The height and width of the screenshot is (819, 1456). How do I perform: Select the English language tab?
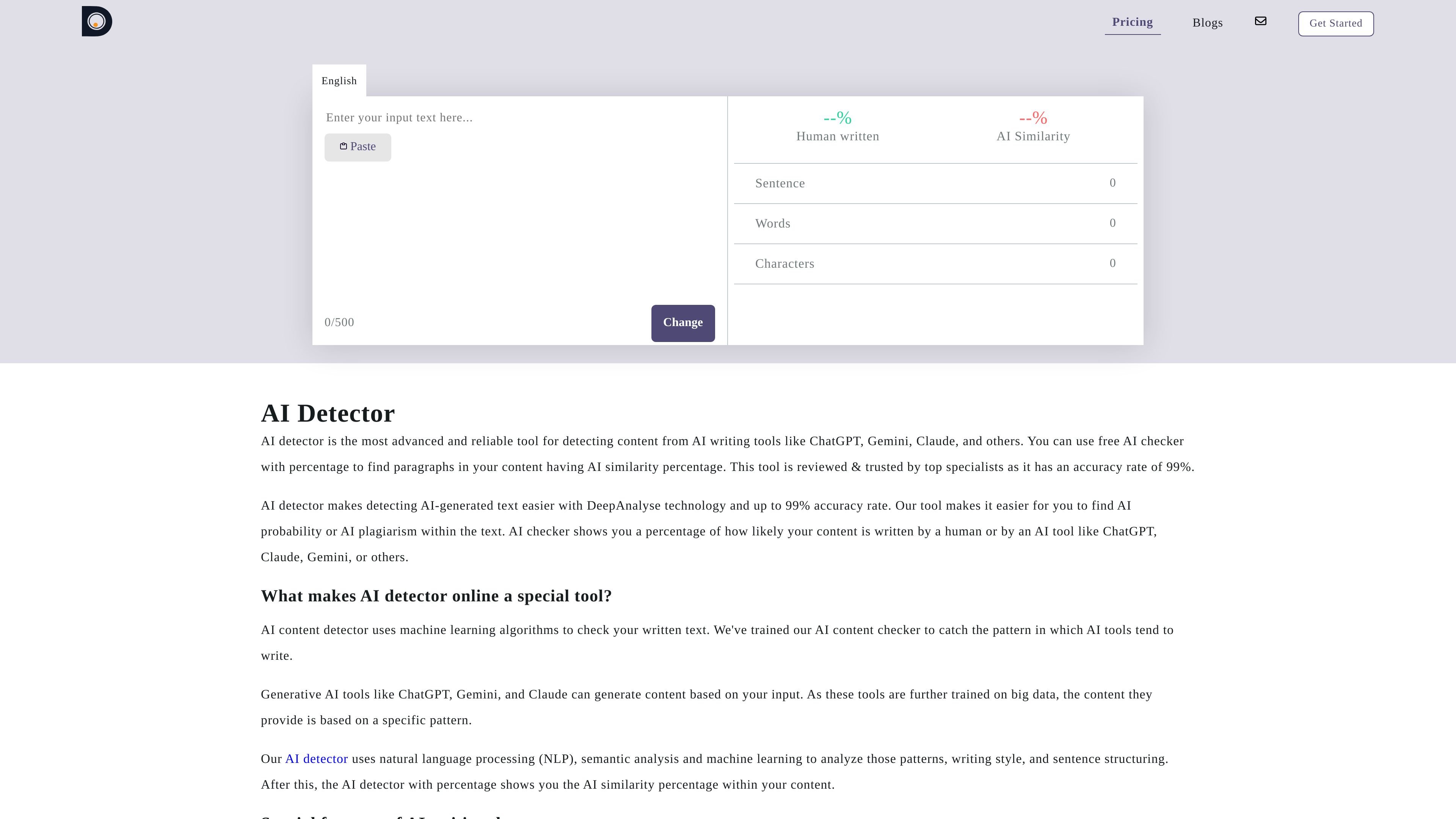pyautogui.click(x=339, y=80)
